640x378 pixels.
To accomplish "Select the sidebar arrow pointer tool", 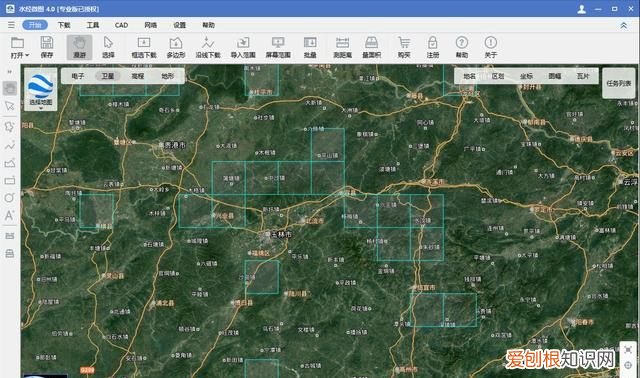I will point(10,106).
